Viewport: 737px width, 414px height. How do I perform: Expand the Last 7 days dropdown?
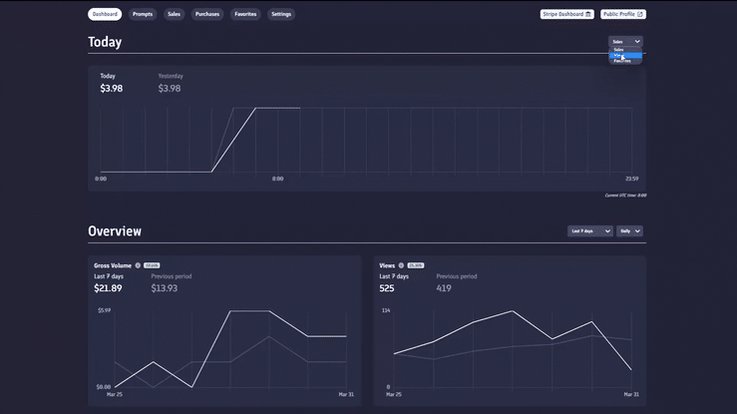(x=590, y=231)
